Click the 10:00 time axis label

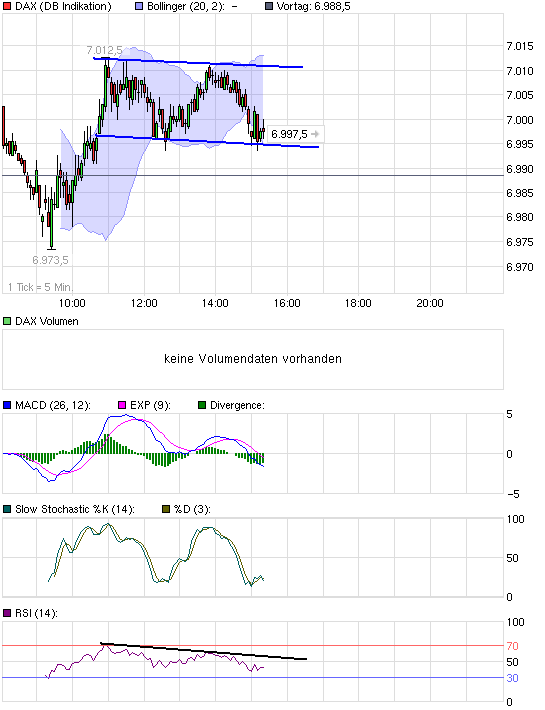point(72,303)
